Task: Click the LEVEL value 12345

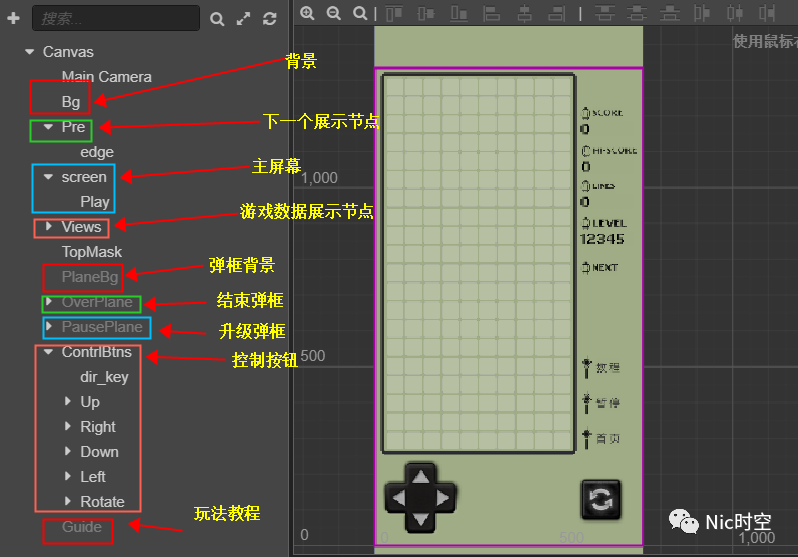Action: (602, 239)
